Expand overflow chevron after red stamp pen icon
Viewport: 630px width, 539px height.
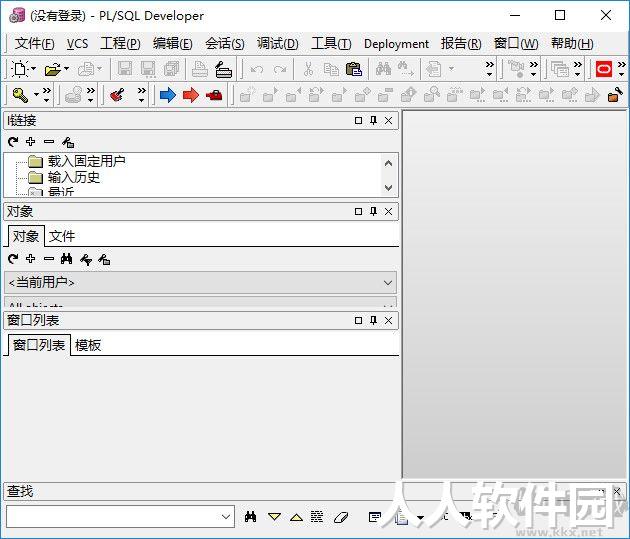[x=141, y=94]
